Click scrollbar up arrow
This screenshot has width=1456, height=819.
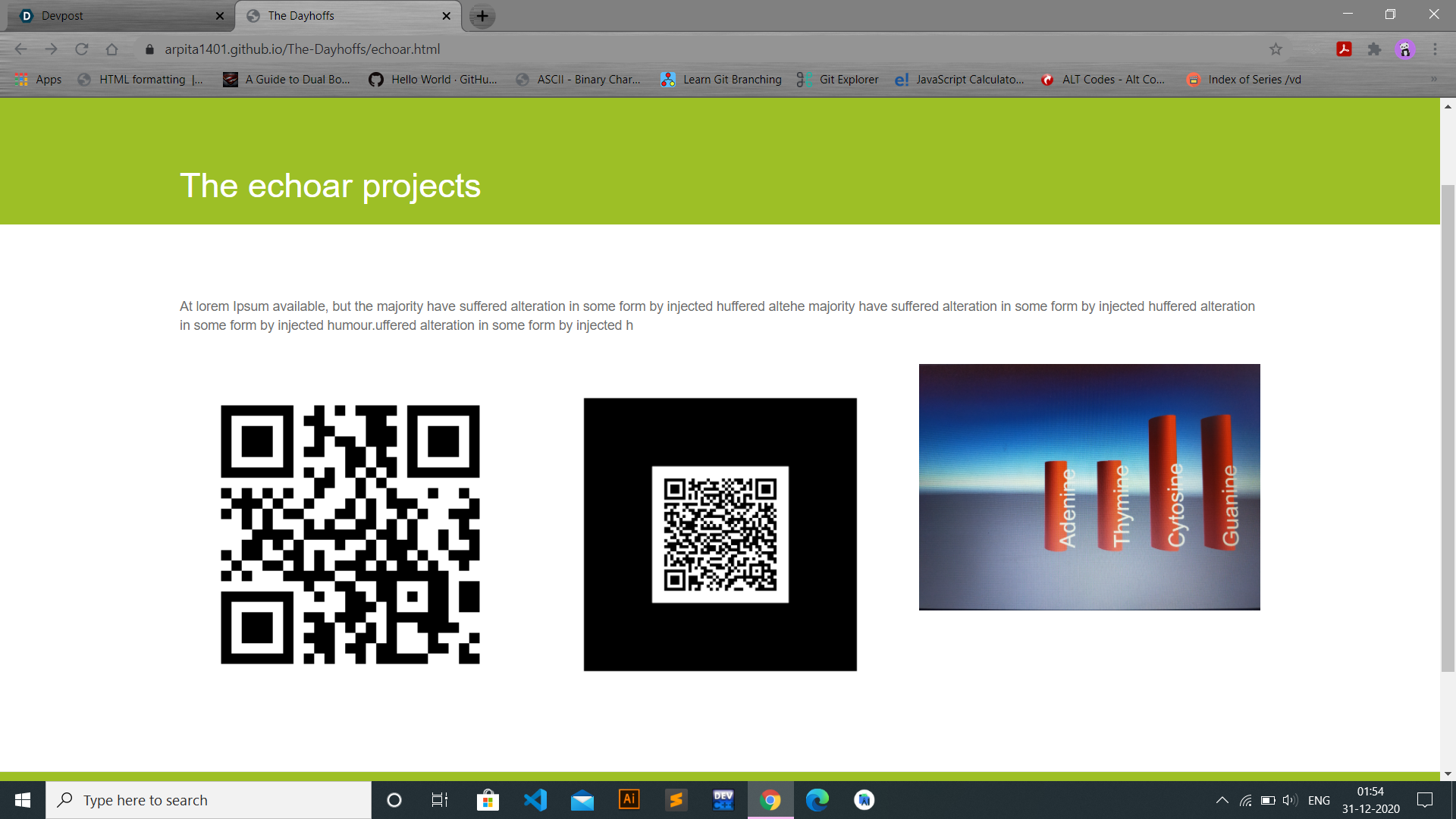1448,107
